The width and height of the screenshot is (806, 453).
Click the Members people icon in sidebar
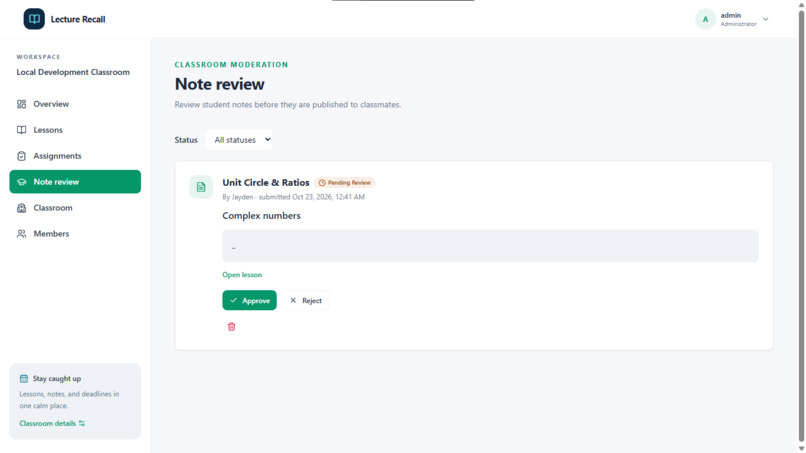[x=21, y=234]
